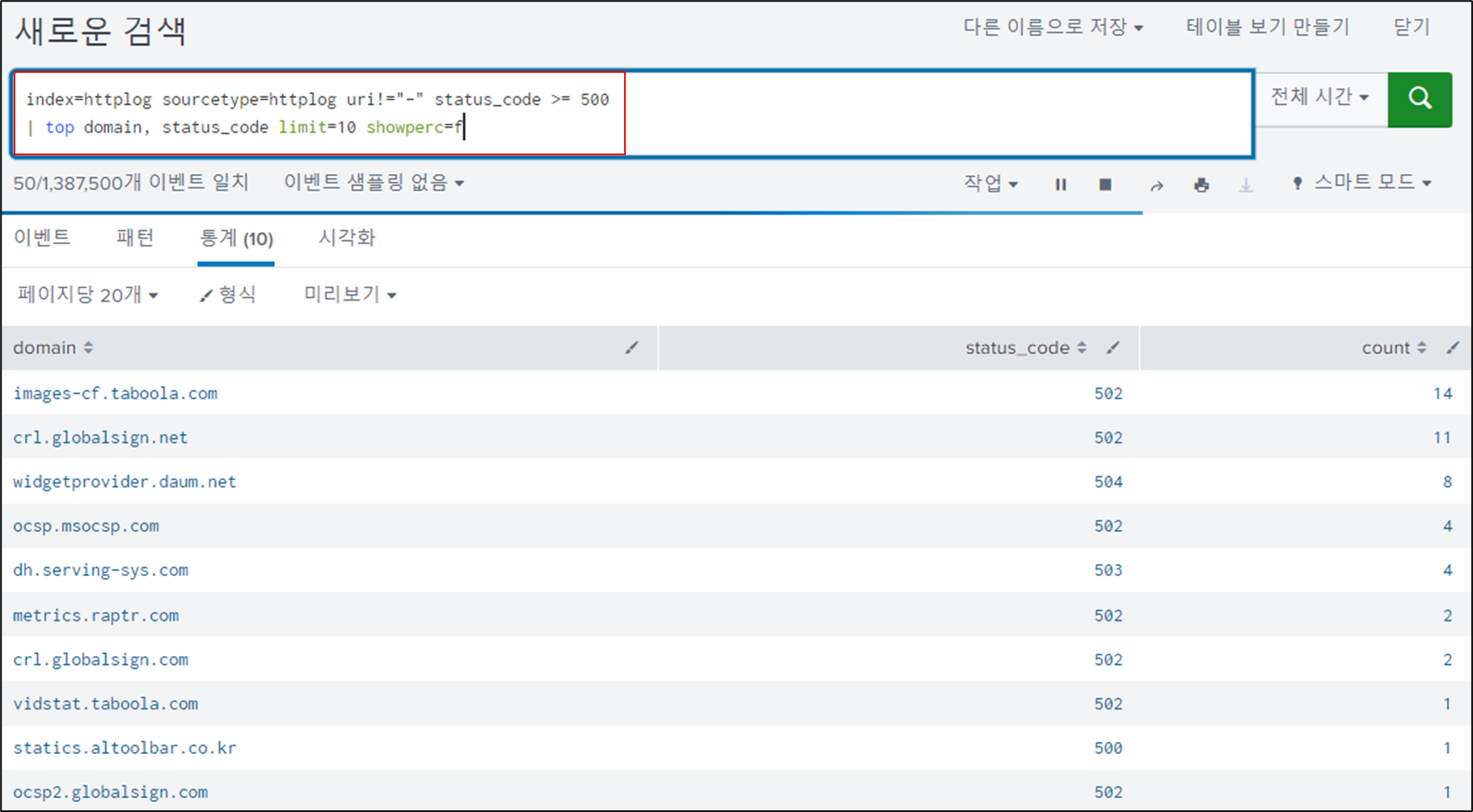Select the 통계 (10) tab
The width and height of the screenshot is (1473, 812).
click(x=236, y=238)
